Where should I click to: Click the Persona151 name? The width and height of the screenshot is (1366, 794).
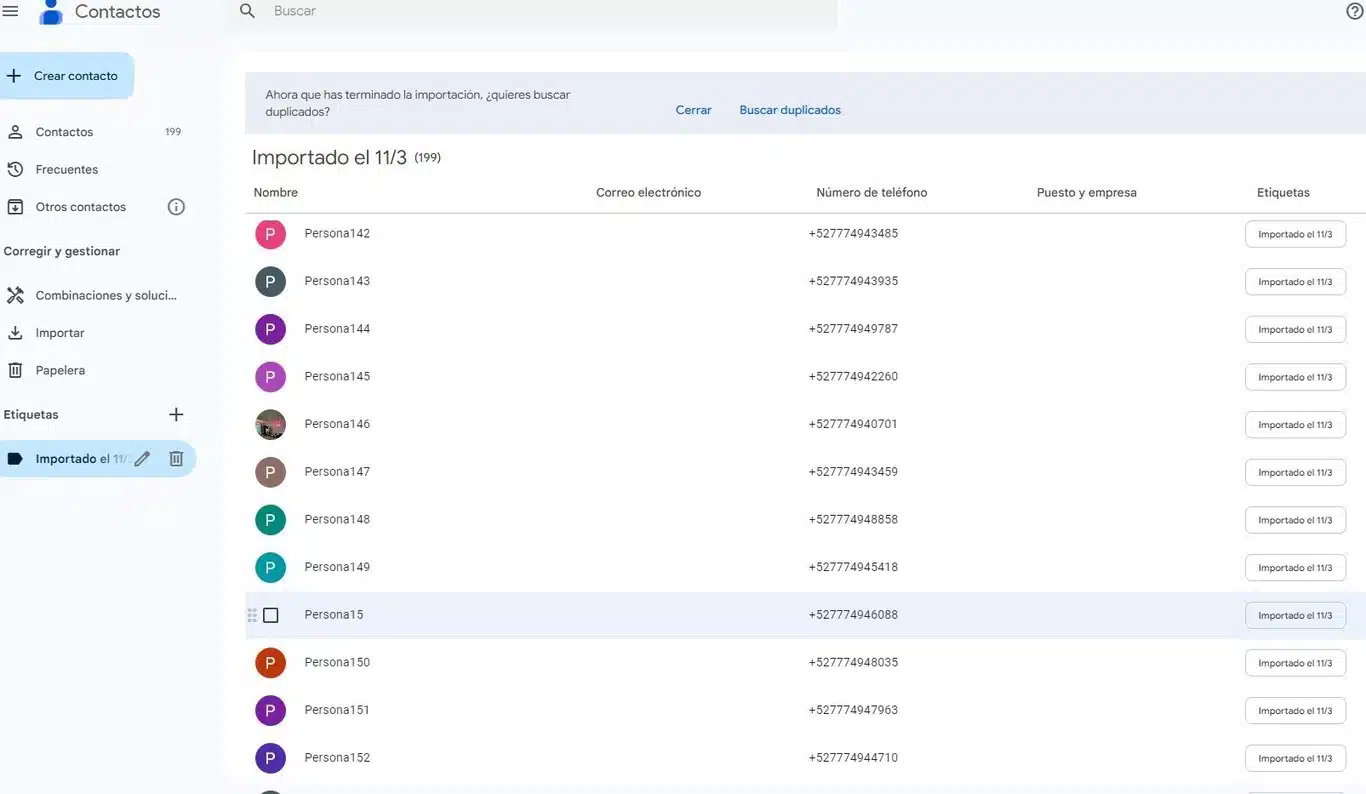(x=337, y=710)
